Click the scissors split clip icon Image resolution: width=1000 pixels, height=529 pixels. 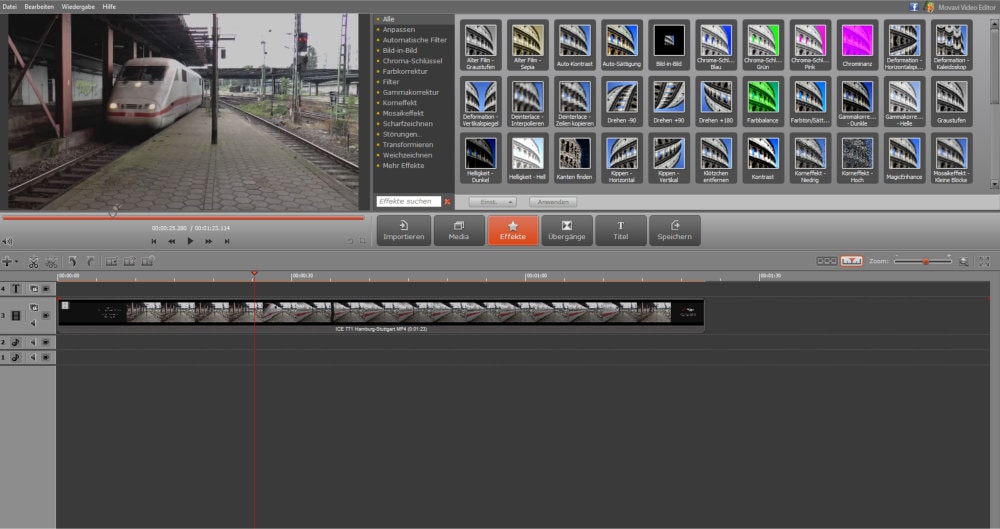coord(33,262)
